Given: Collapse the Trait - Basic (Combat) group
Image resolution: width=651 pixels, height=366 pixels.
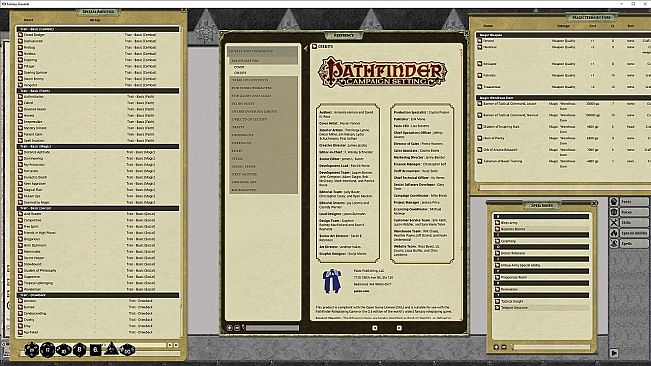Looking at the screenshot, I should 98,29.
